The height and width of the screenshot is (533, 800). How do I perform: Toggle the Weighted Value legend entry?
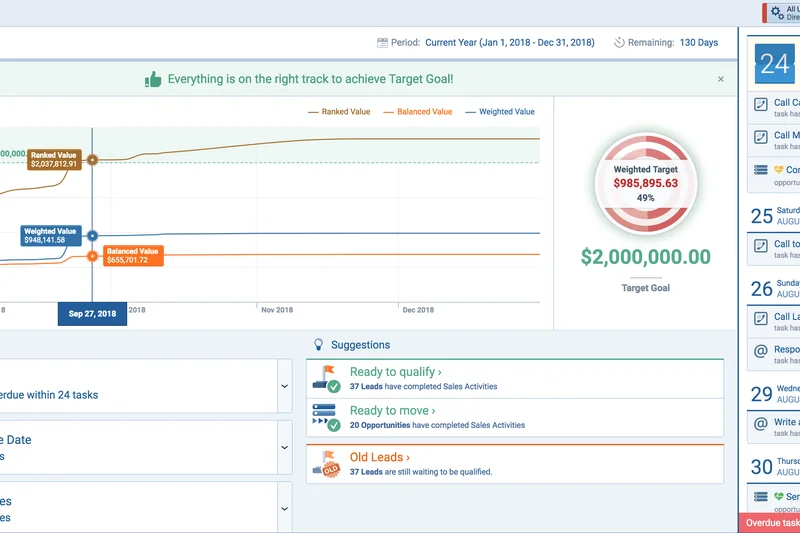[x=500, y=112]
